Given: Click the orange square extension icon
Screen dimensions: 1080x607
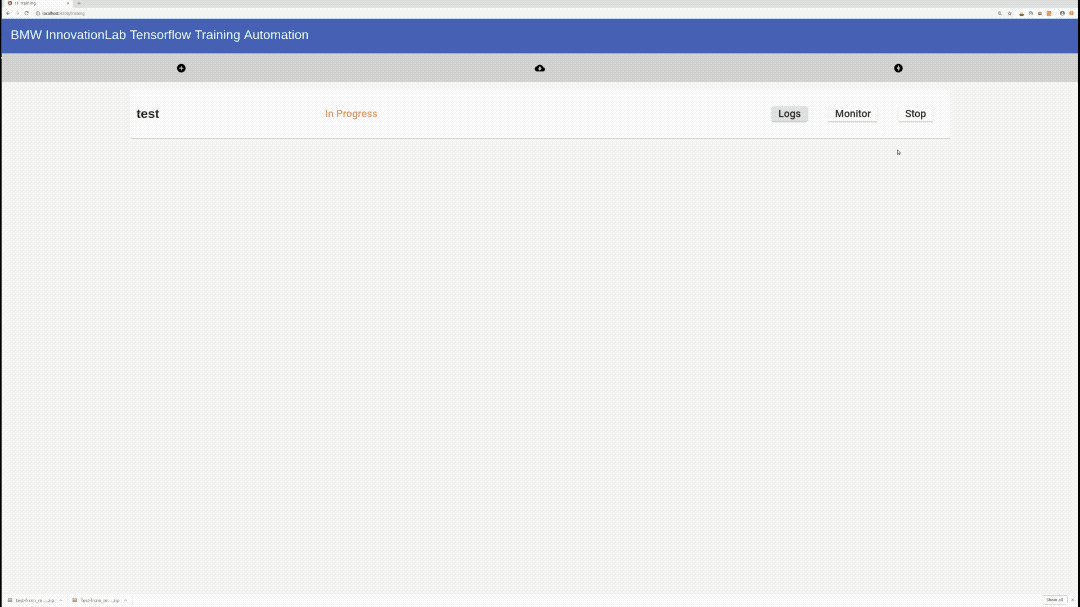Looking at the screenshot, I should pyautogui.click(x=1049, y=13).
